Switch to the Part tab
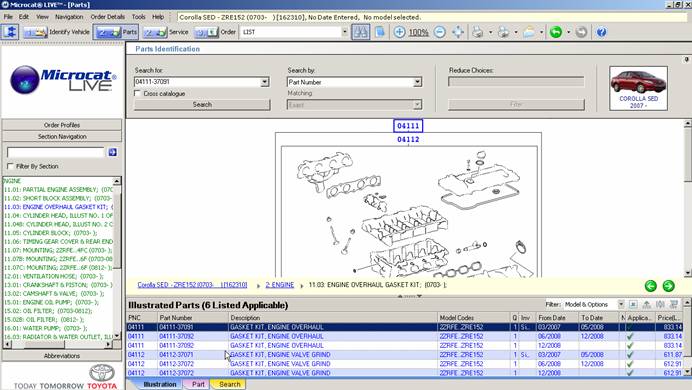This screenshot has height=390, width=692. click(198, 384)
